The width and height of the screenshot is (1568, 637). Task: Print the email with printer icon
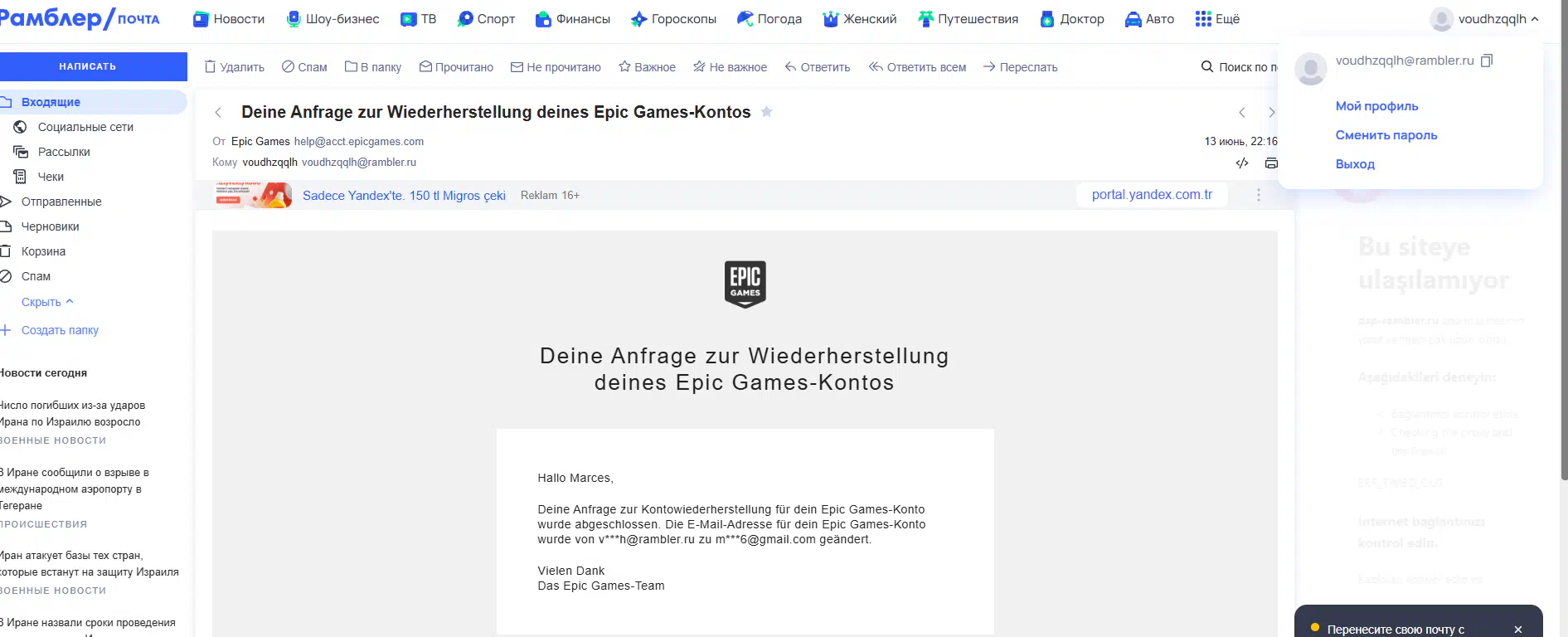point(1271,163)
